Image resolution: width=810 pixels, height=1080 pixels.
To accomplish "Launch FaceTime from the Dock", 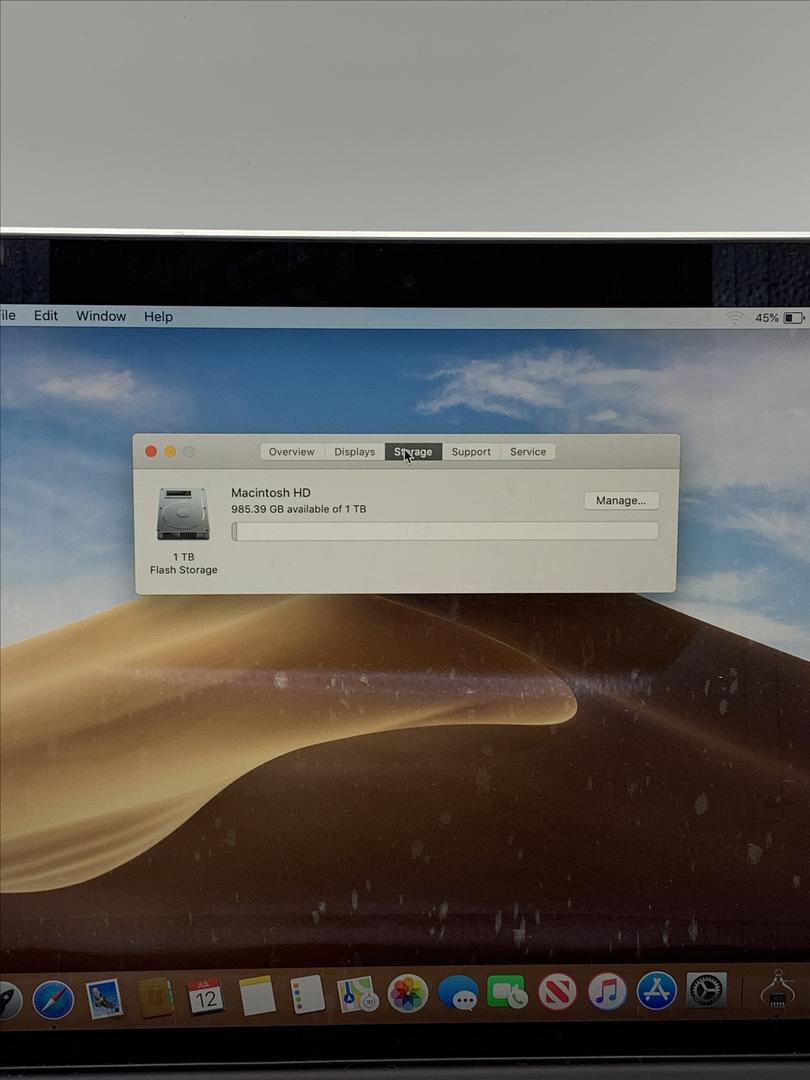I will [507, 993].
